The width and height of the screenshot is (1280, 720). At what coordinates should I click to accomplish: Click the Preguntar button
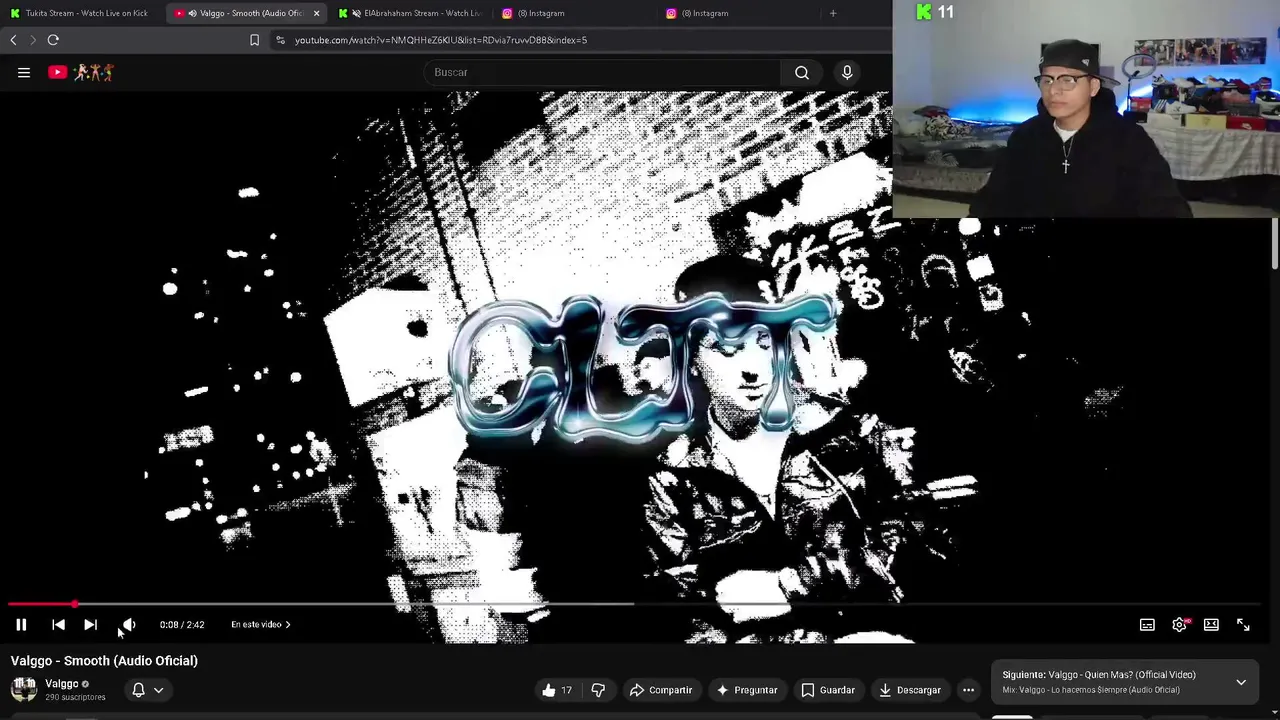(746, 690)
